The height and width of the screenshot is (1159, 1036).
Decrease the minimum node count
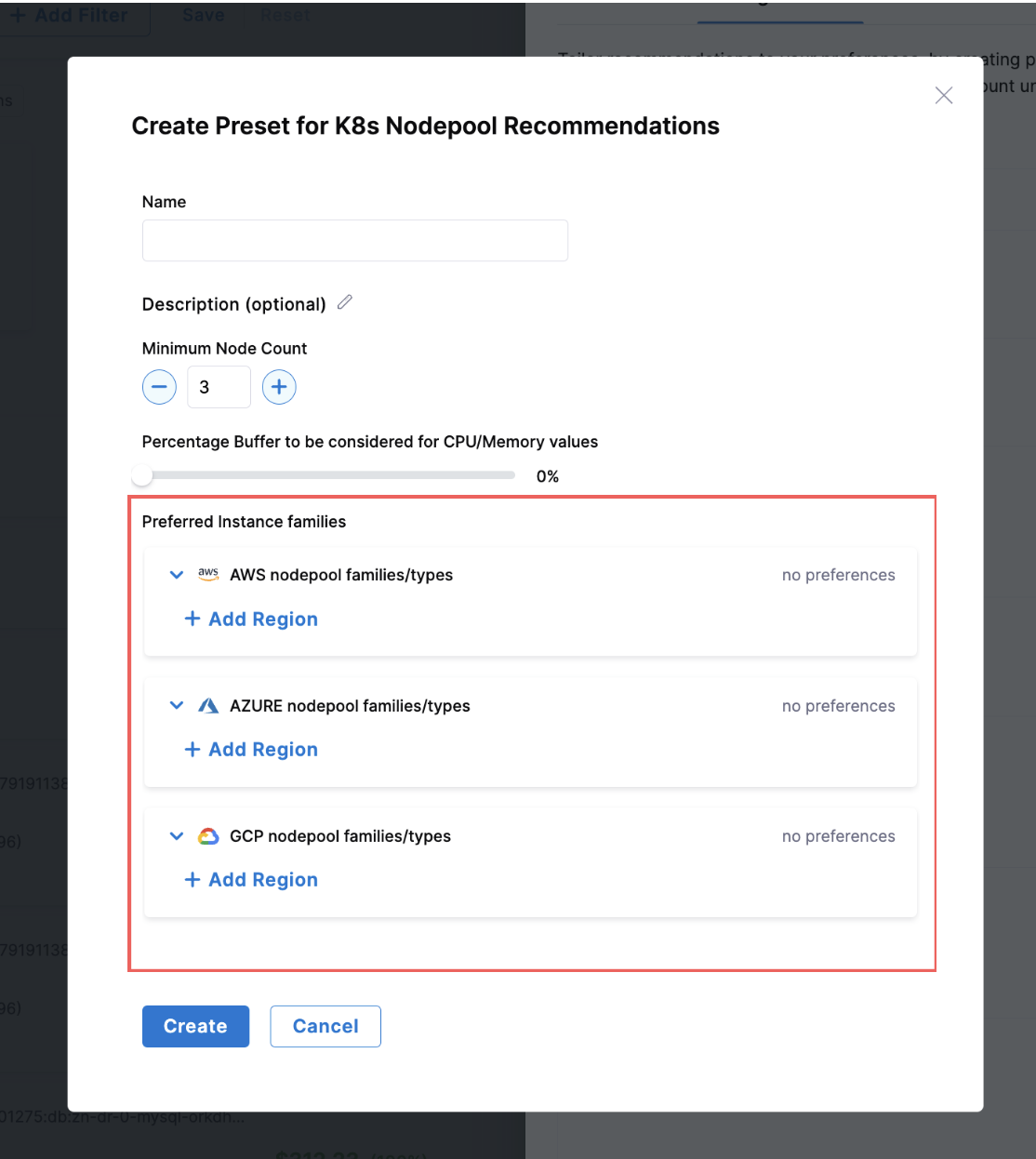159,387
